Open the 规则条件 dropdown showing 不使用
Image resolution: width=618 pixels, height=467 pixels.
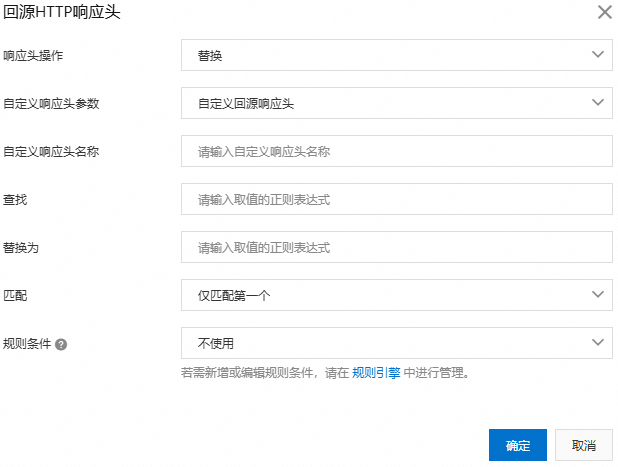pos(396,343)
